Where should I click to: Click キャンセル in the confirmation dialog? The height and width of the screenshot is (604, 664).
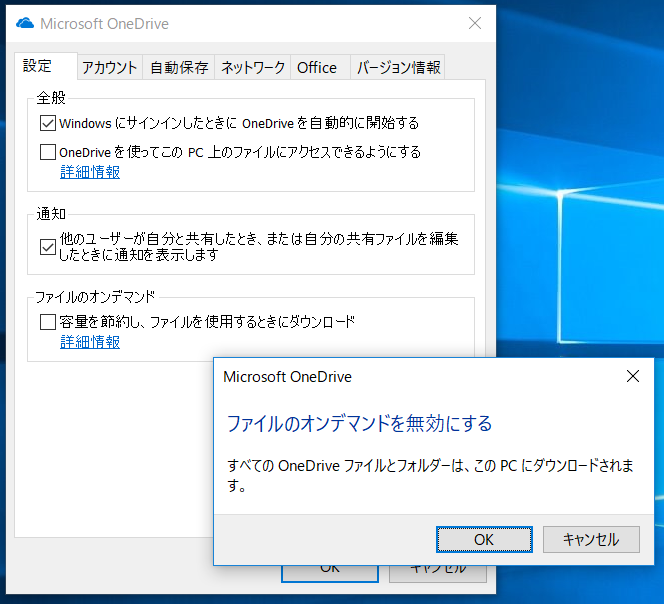591,540
